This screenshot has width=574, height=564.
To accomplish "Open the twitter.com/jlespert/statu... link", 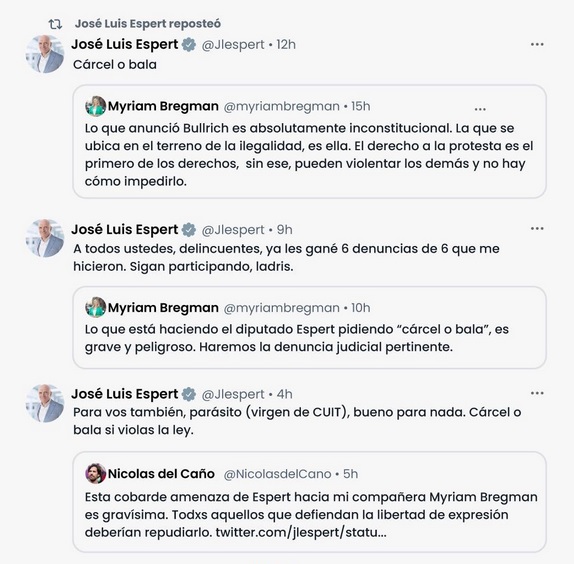I will pos(301,532).
